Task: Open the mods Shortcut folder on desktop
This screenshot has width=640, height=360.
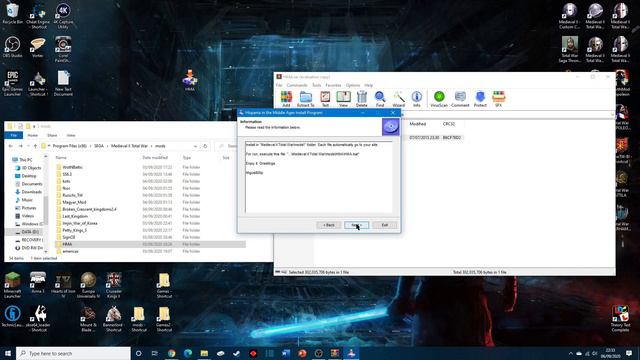Action: point(139,319)
